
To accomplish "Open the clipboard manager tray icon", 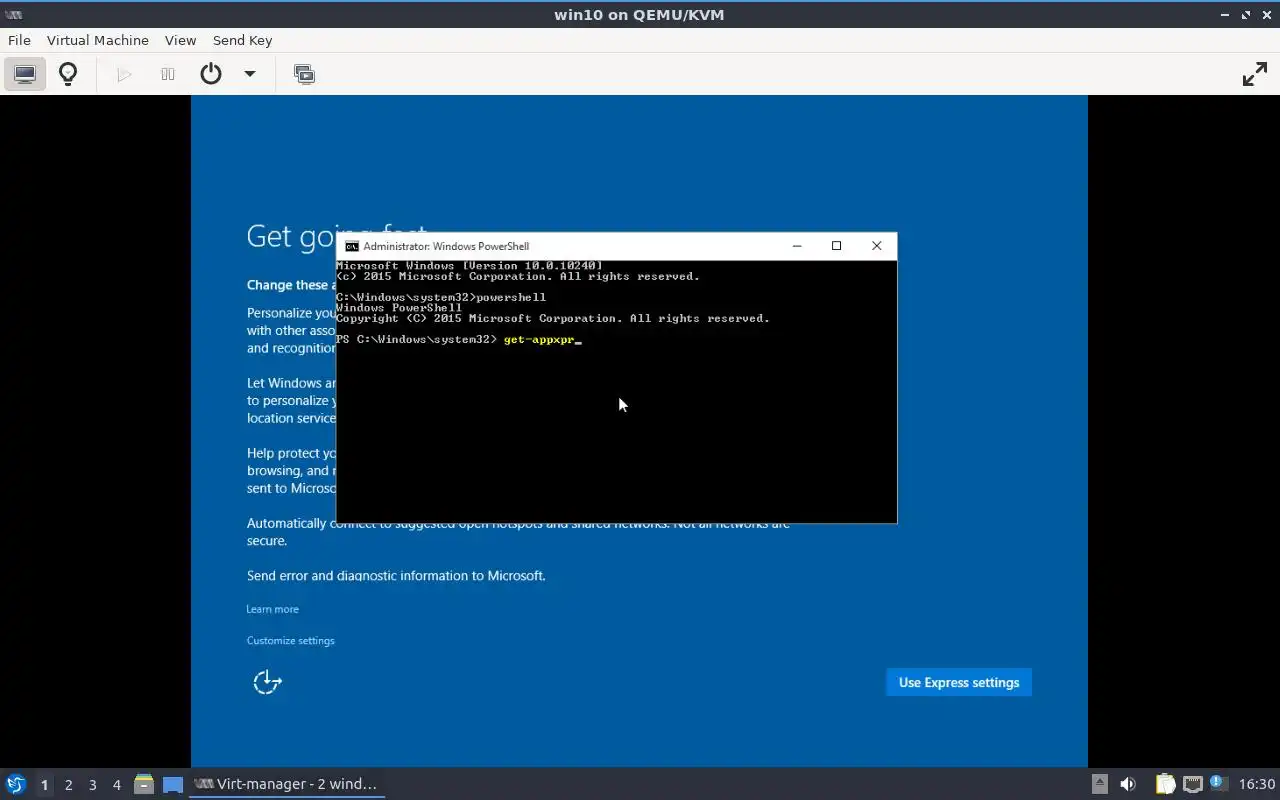I will [x=1165, y=784].
